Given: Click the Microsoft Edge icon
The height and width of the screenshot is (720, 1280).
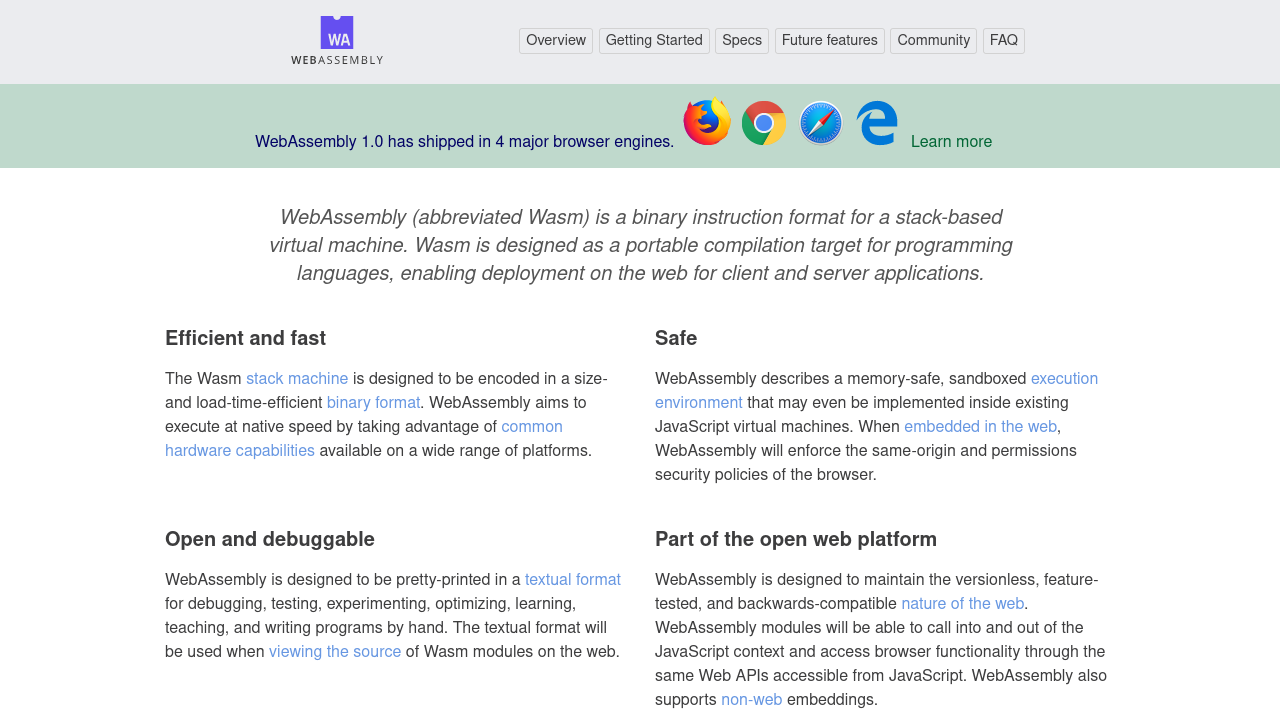Looking at the screenshot, I should point(877,123).
